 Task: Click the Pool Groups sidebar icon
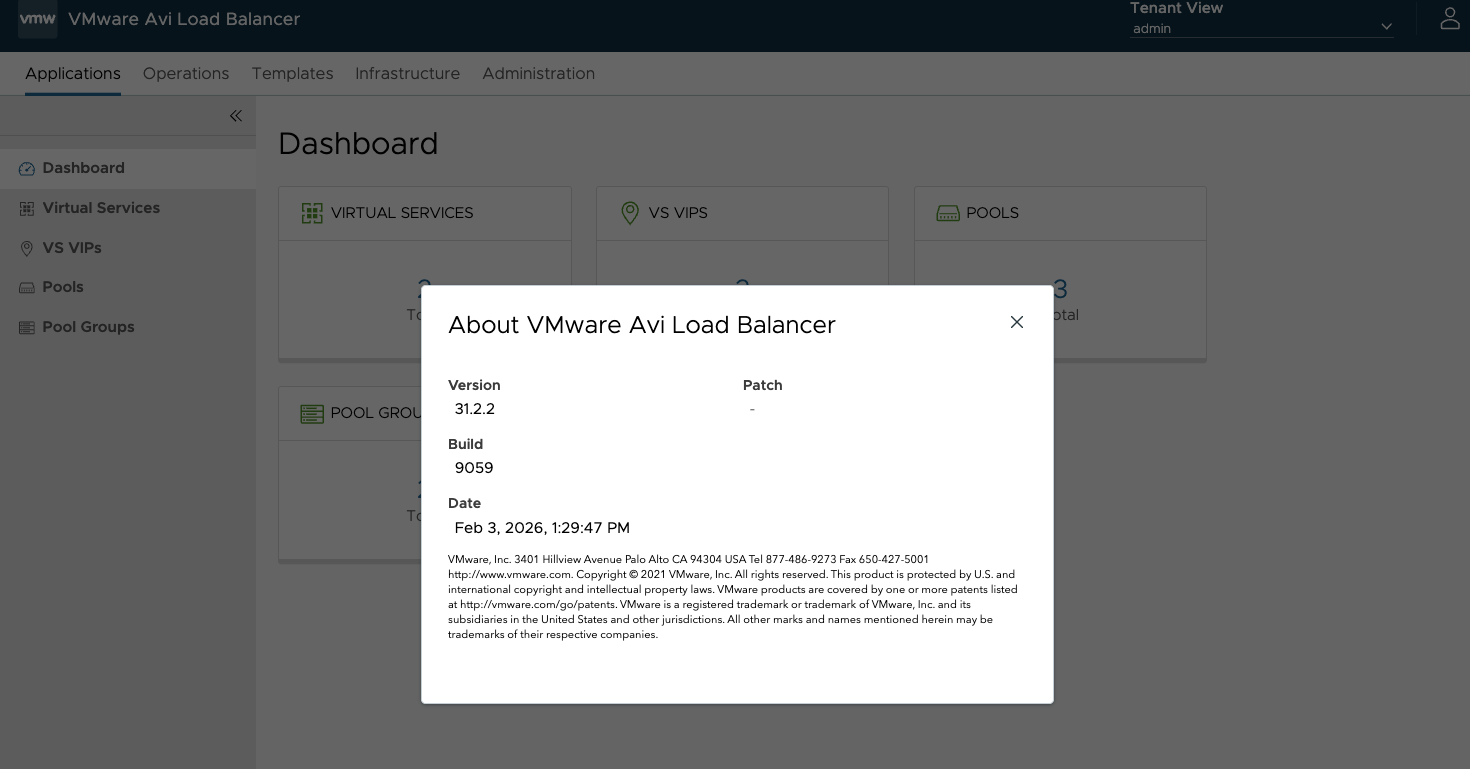[27, 327]
